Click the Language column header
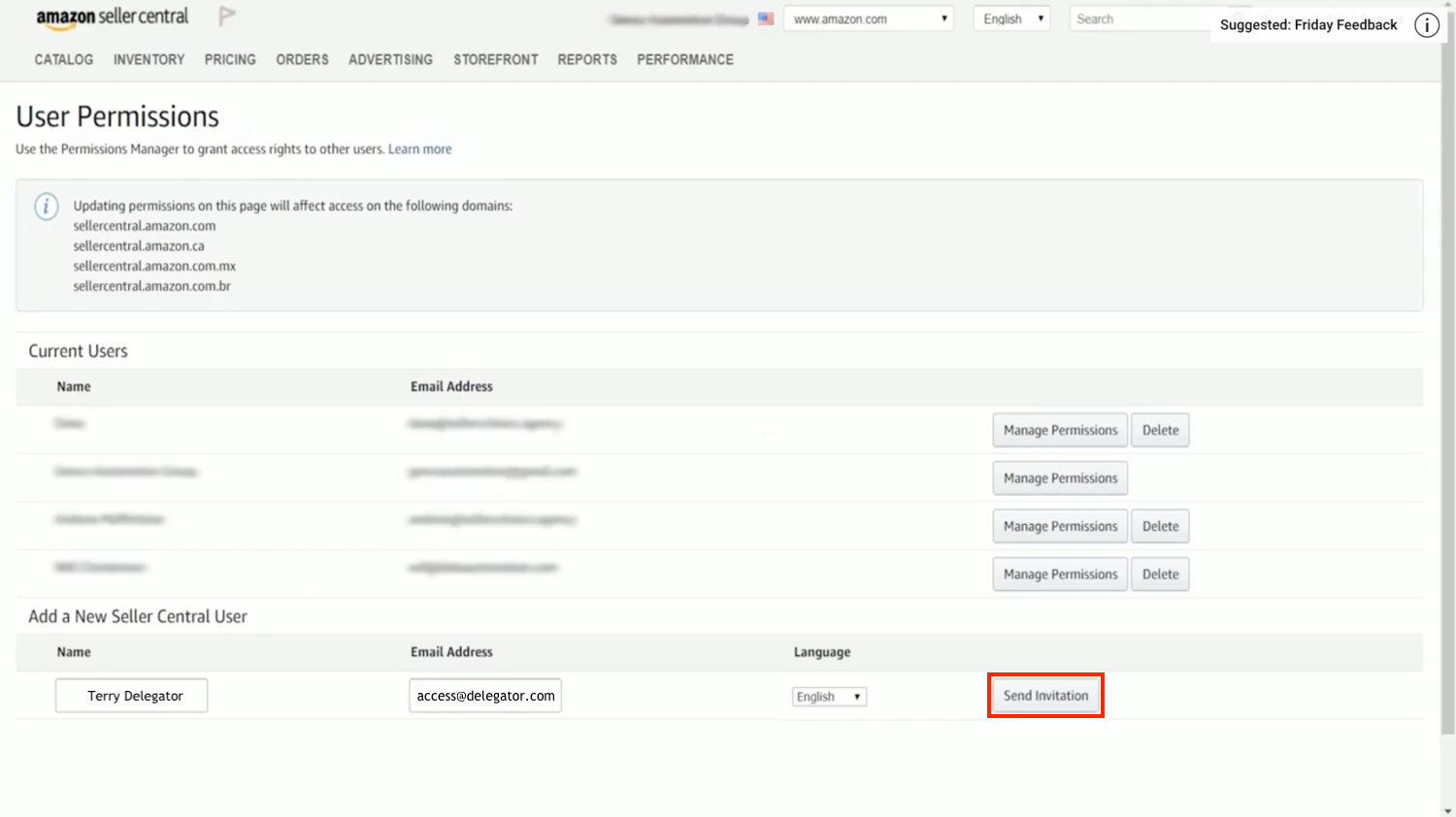This screenshot has width=1456, height=817. pyautogui.click(x=822, y=652)
